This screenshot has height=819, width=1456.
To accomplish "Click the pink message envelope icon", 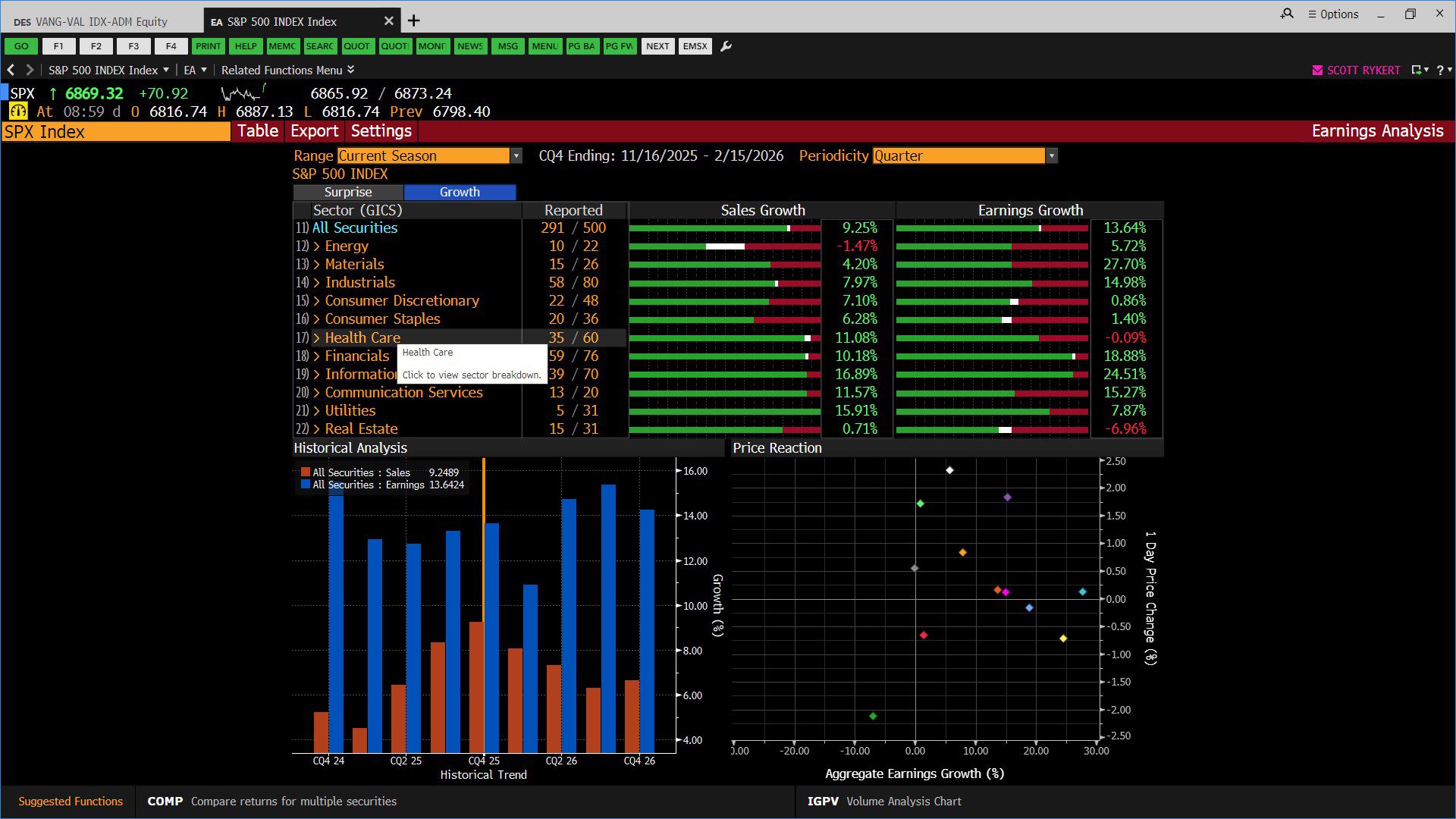I will point(1317,70).
